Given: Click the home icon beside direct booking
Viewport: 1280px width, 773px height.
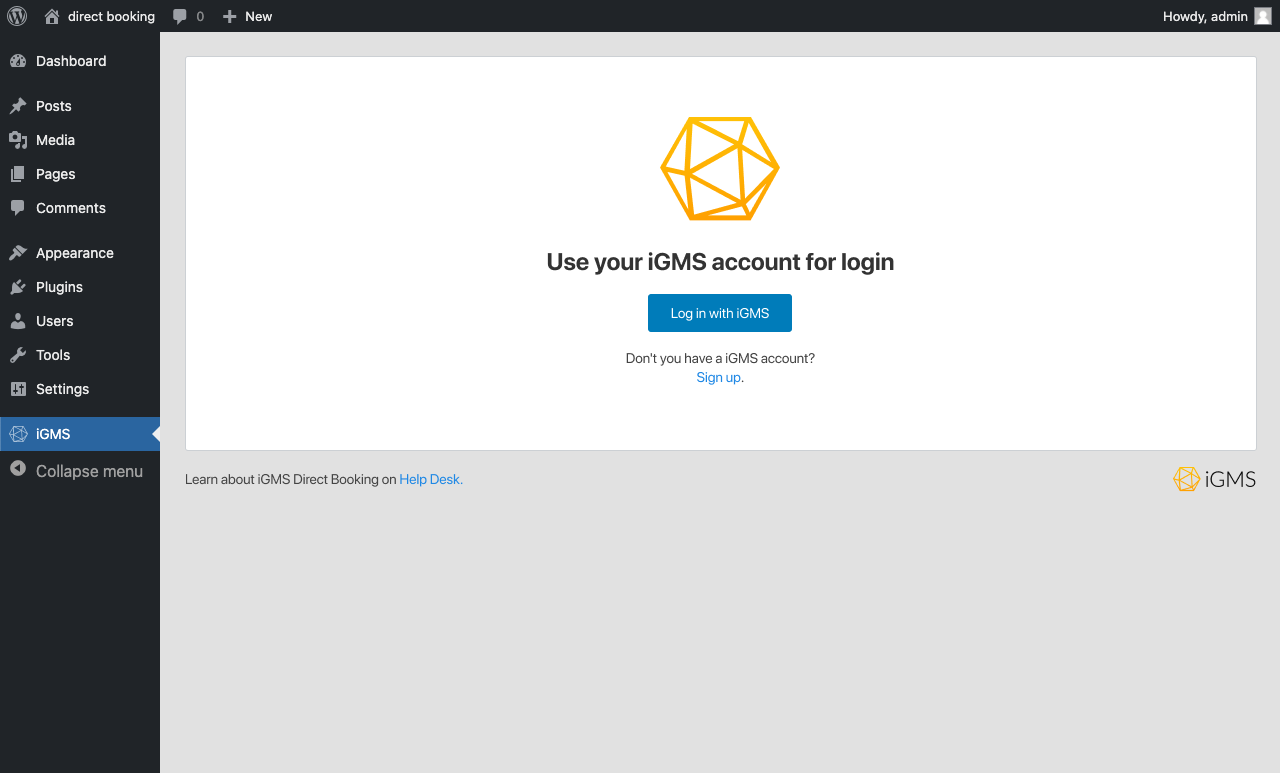Looking at the screenshot, I should [x=52, y=16].
